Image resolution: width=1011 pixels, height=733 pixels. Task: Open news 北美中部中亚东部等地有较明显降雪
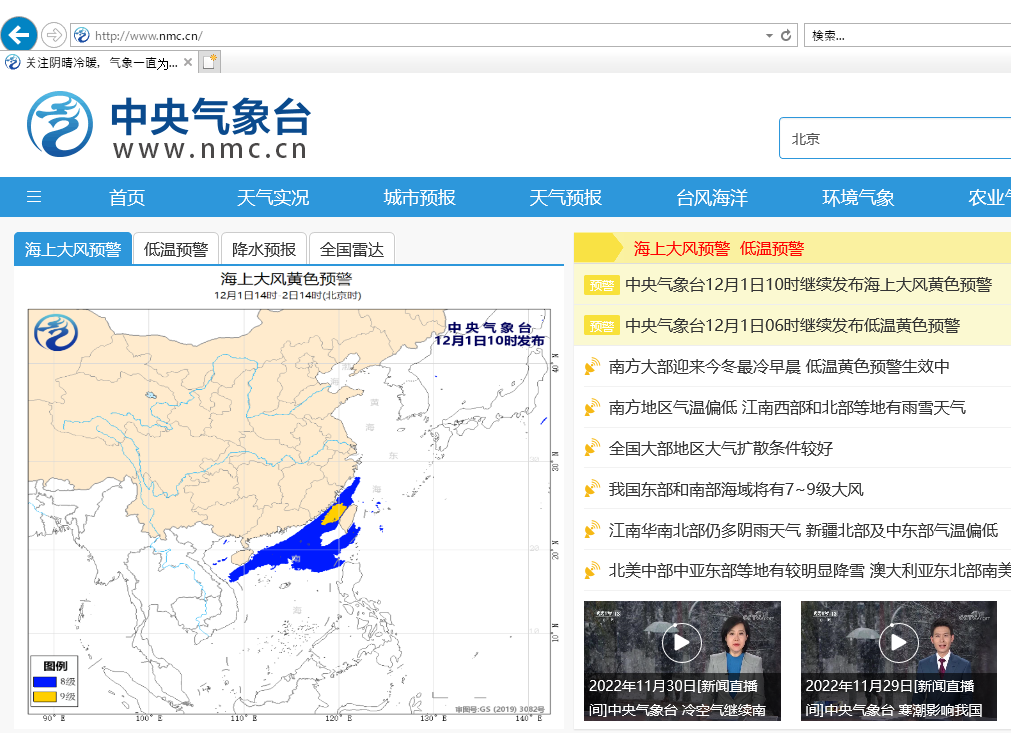[809, 571]
